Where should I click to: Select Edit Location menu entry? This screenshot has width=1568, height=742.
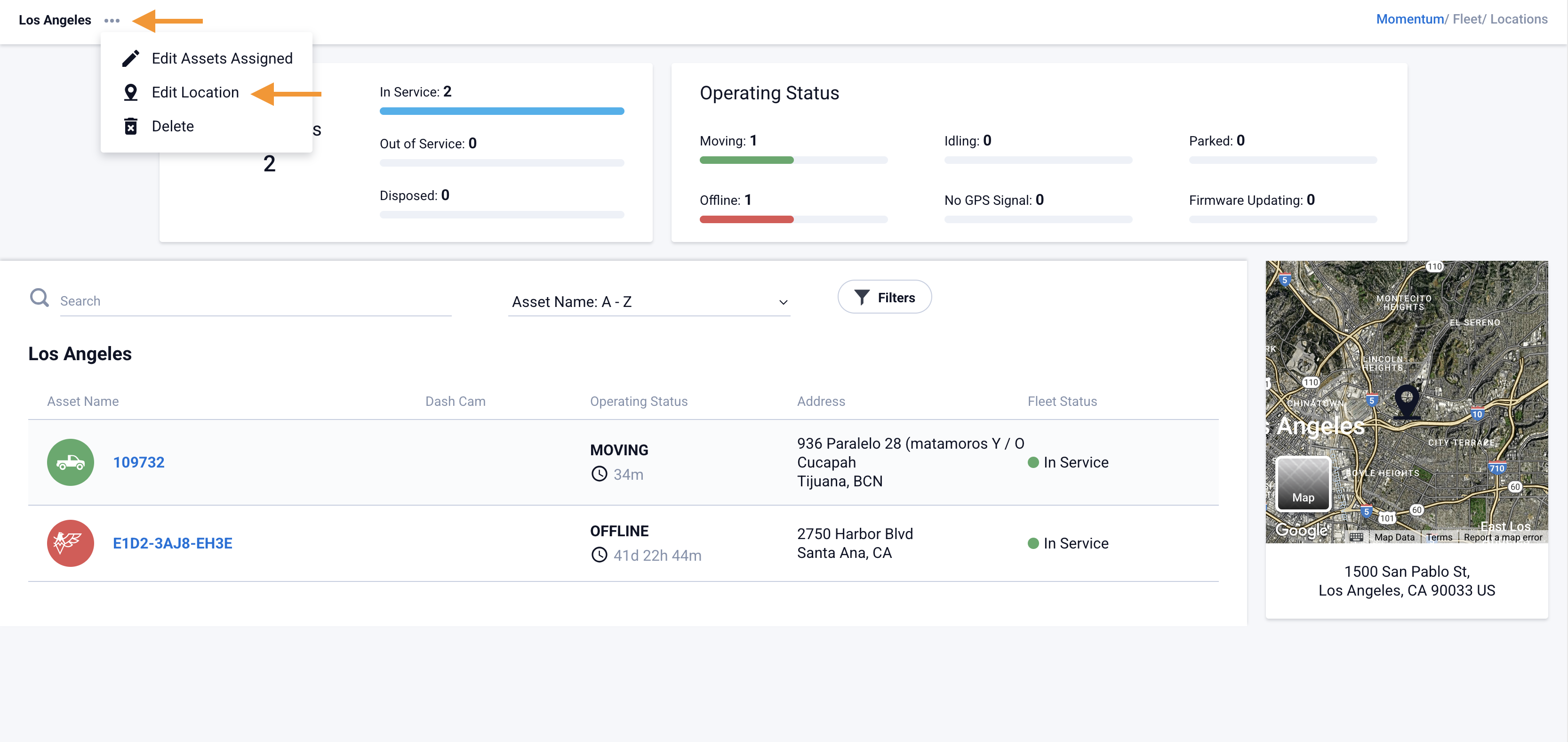coord(195,93)
